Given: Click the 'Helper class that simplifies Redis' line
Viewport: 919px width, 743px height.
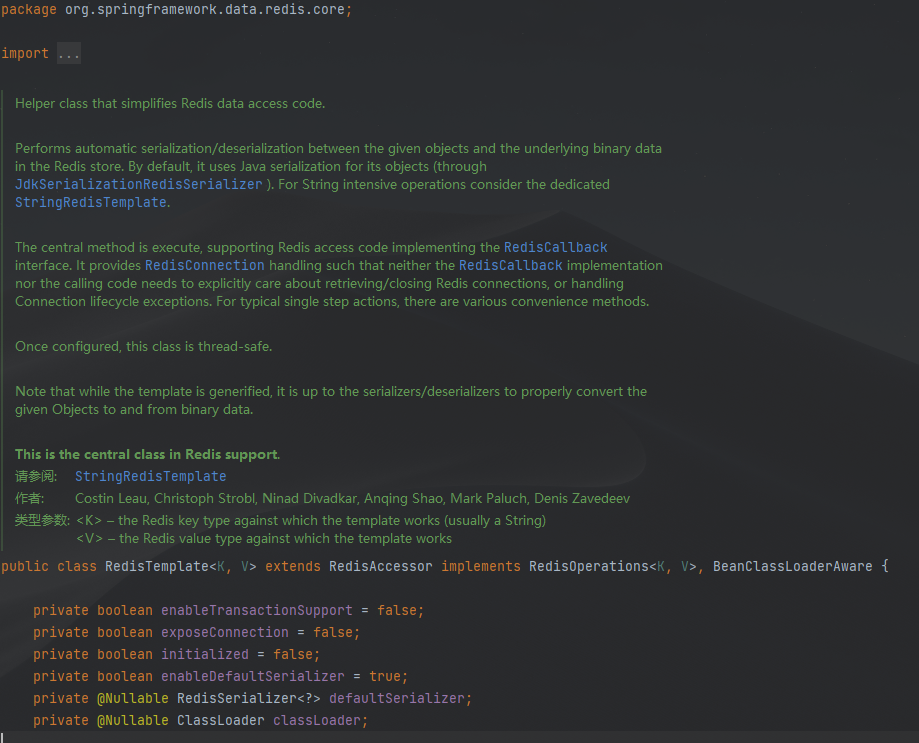Looking at the screenshot, I should (x=170, y=104).
